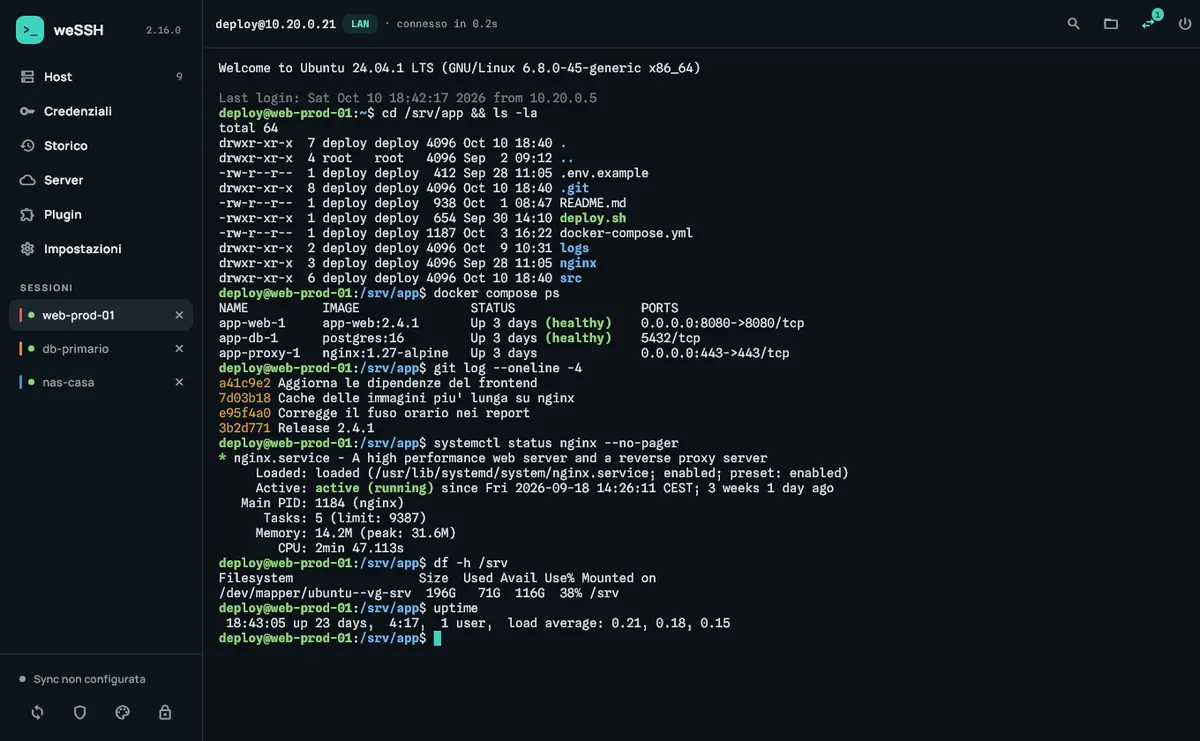Open the theme palette icon

click(x=123, y=712)
